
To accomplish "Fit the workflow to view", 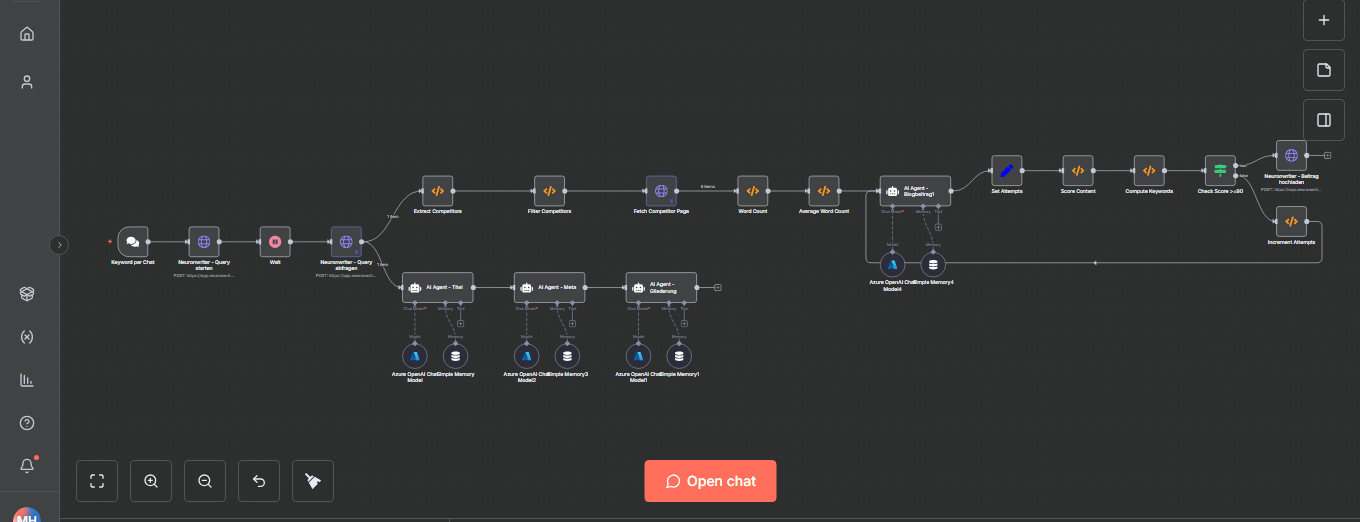I will click(97, 481).
